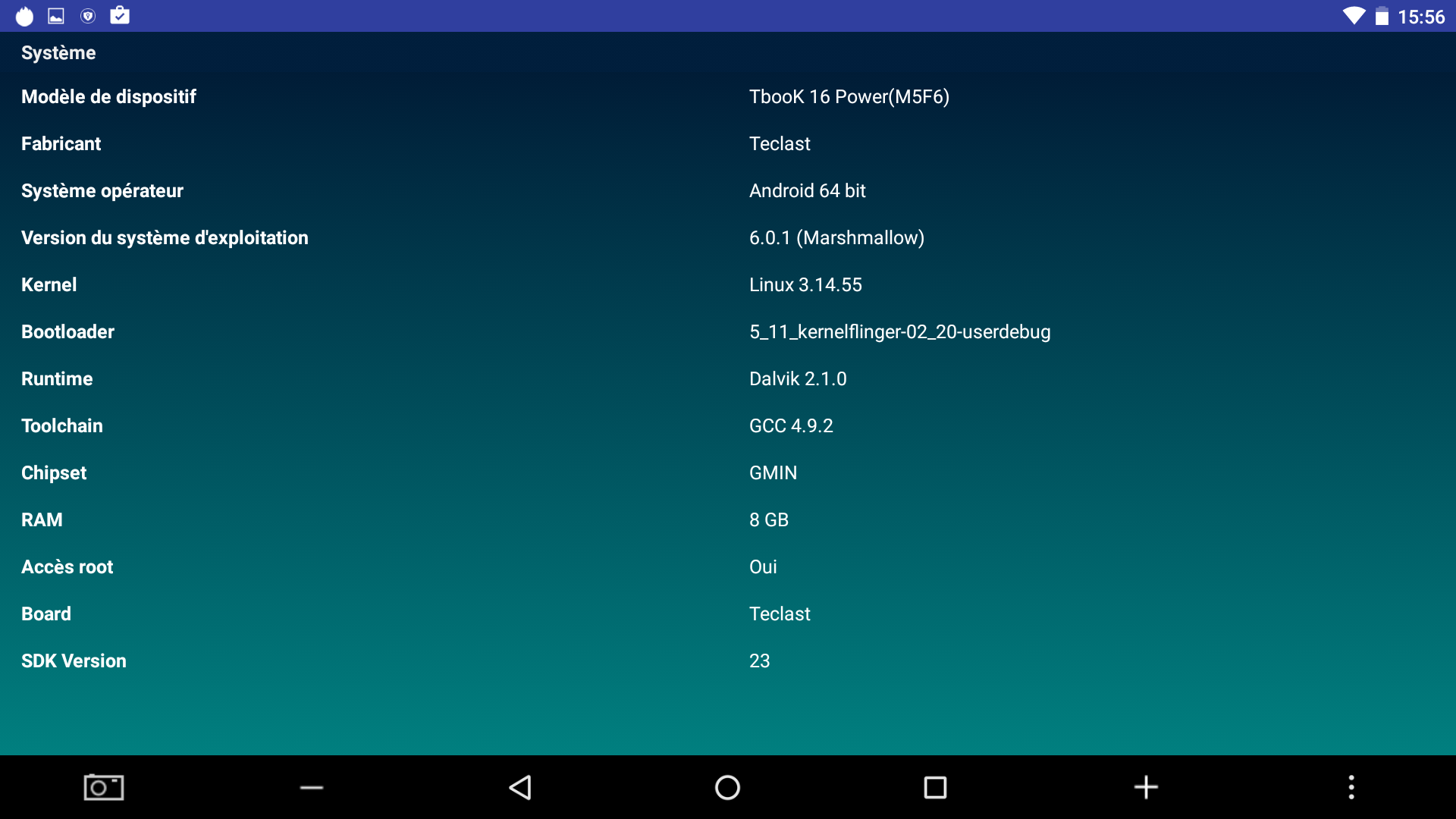Tap the 15:56 clock in status bar

(1421, 17)
